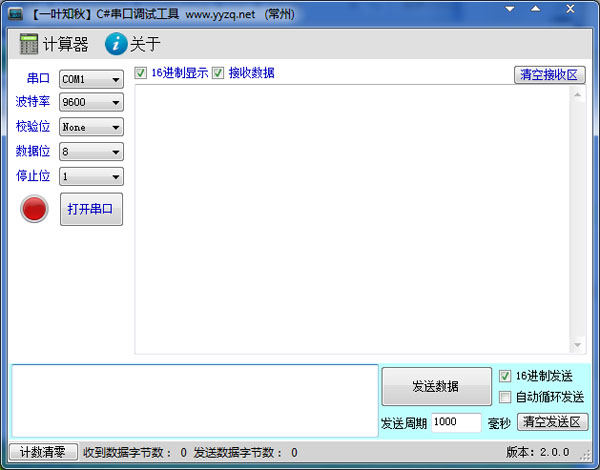The image size is (600, 470).
Task: Click 发送数据字节数 status label
Action: [x=238, y=452]
